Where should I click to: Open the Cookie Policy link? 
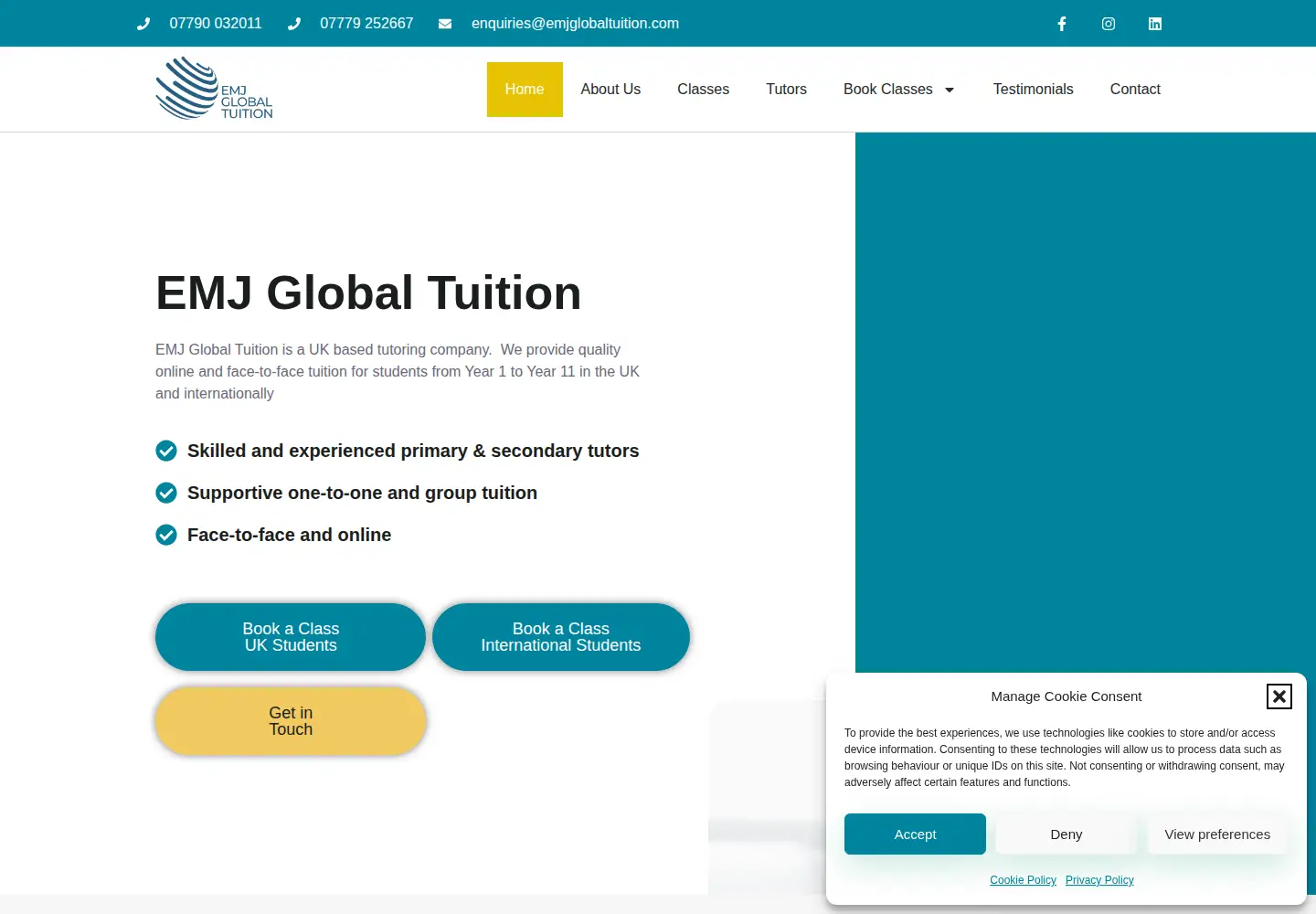(x=1023, y=880)
